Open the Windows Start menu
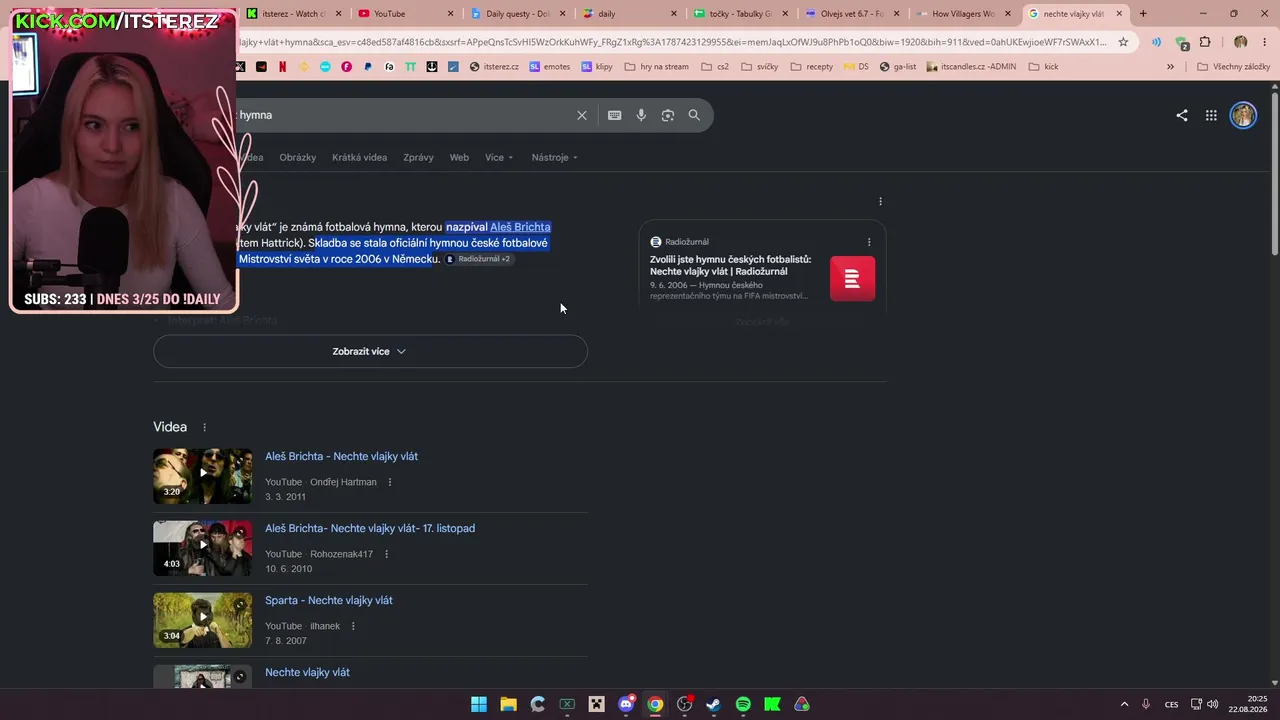This screenshot has height=720, width=1280. (479, 704)
